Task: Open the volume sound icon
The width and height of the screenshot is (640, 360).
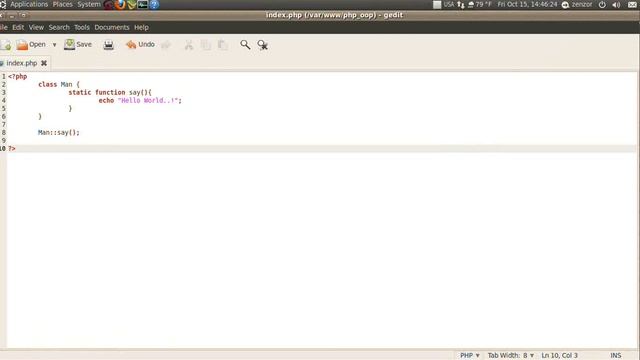Action: pos(616,5)
